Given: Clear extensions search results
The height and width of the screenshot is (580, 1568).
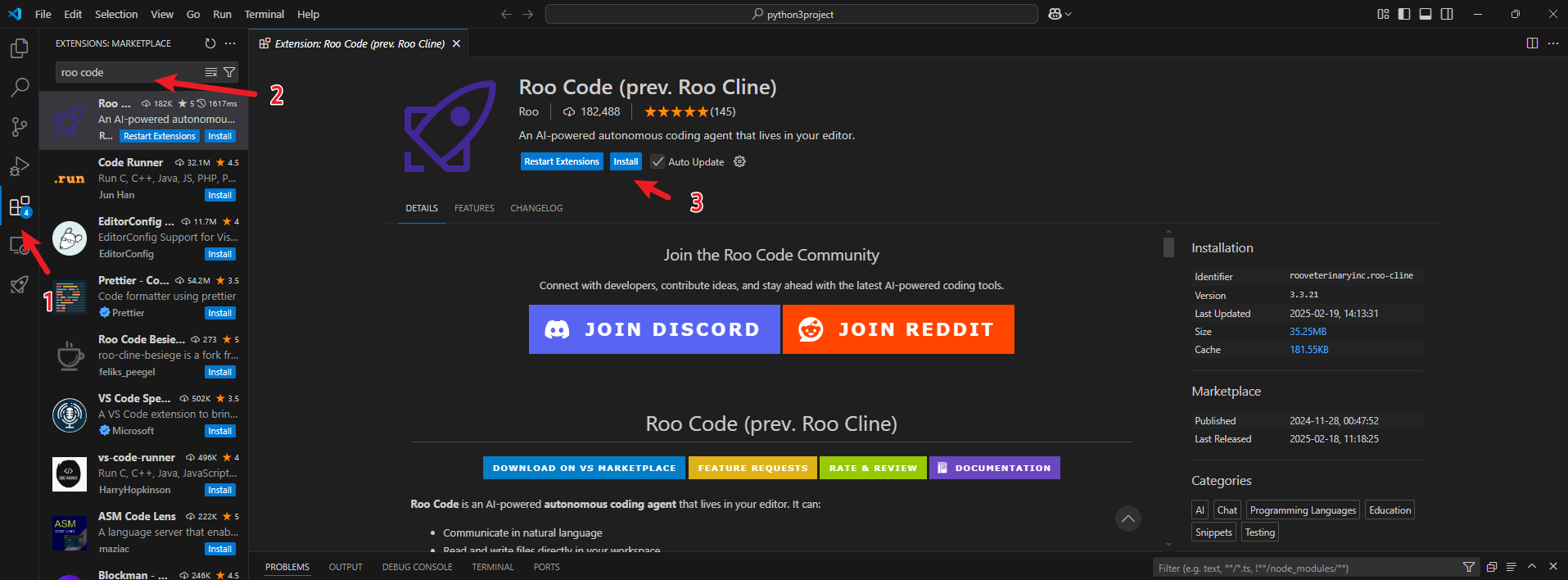Looking at the screenshot, I should tap(211, 72).
